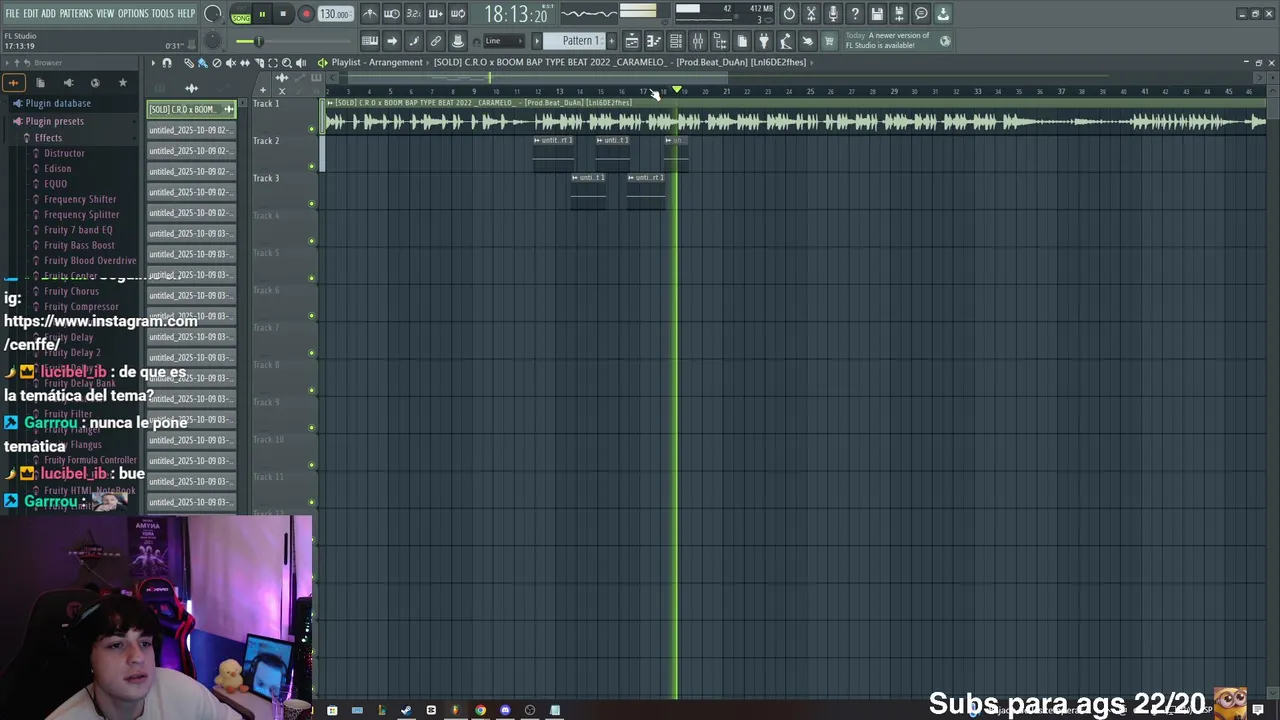Toggle link to controller chain icon

pyautogui.click(x=436, y=41)
